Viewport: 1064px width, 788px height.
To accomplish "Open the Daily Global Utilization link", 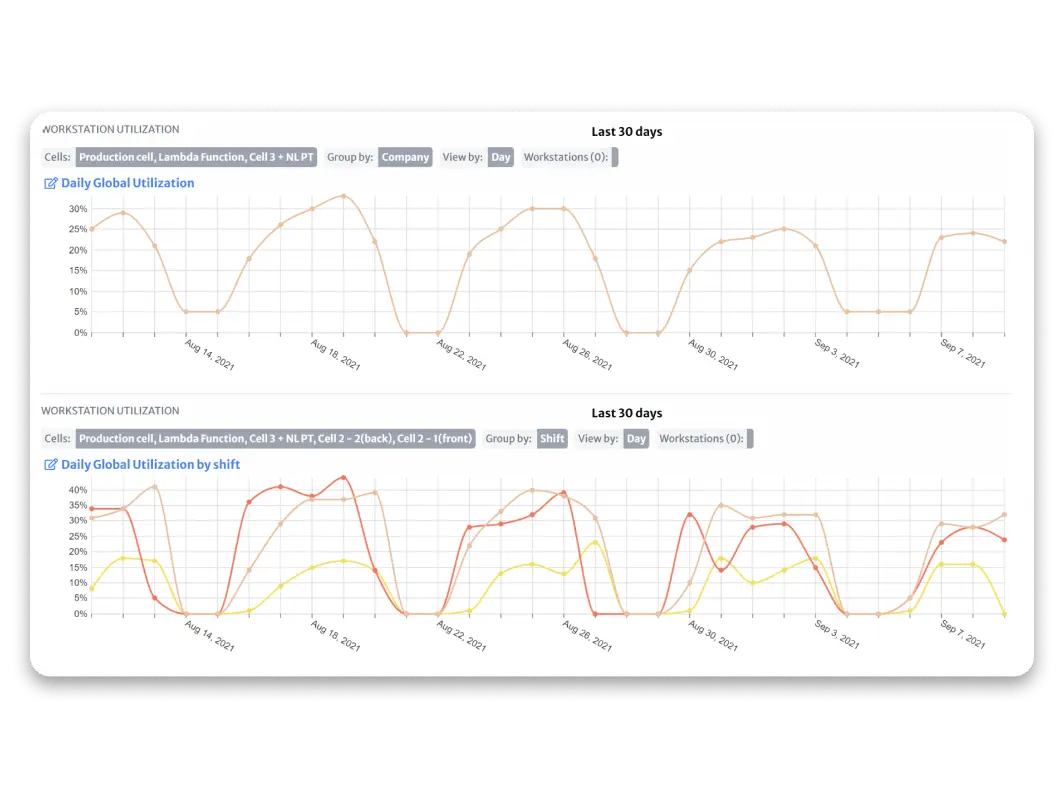I will coord(127,182).
